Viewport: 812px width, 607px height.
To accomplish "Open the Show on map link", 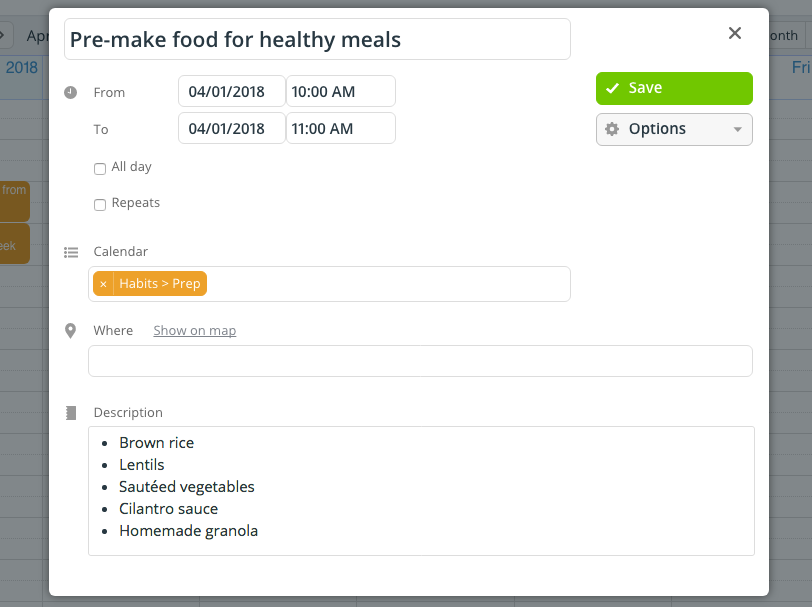I will pos(194,331).
